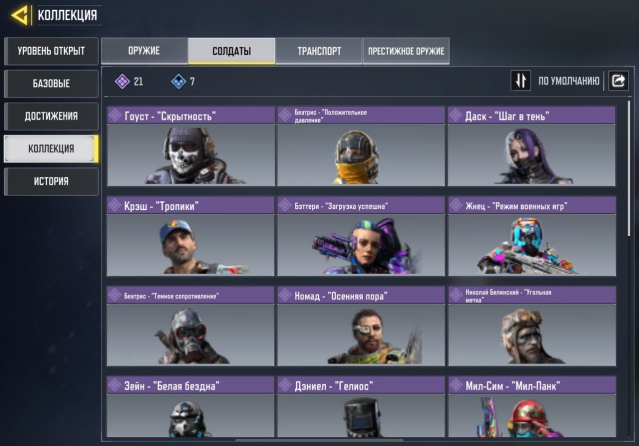Open the ДОСТИЖЕНИЯ section in sidebar
The image size is (639, 446).
pos(51,116)
